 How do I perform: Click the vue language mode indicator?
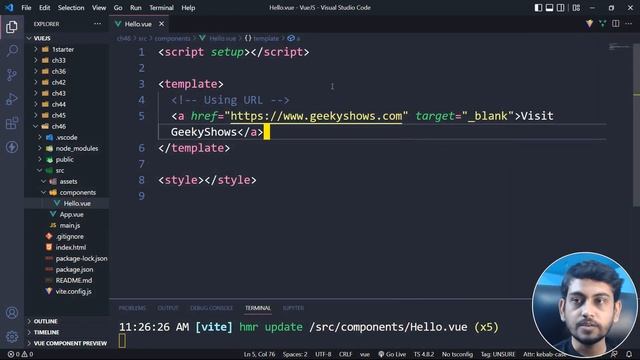pos(364,354)
